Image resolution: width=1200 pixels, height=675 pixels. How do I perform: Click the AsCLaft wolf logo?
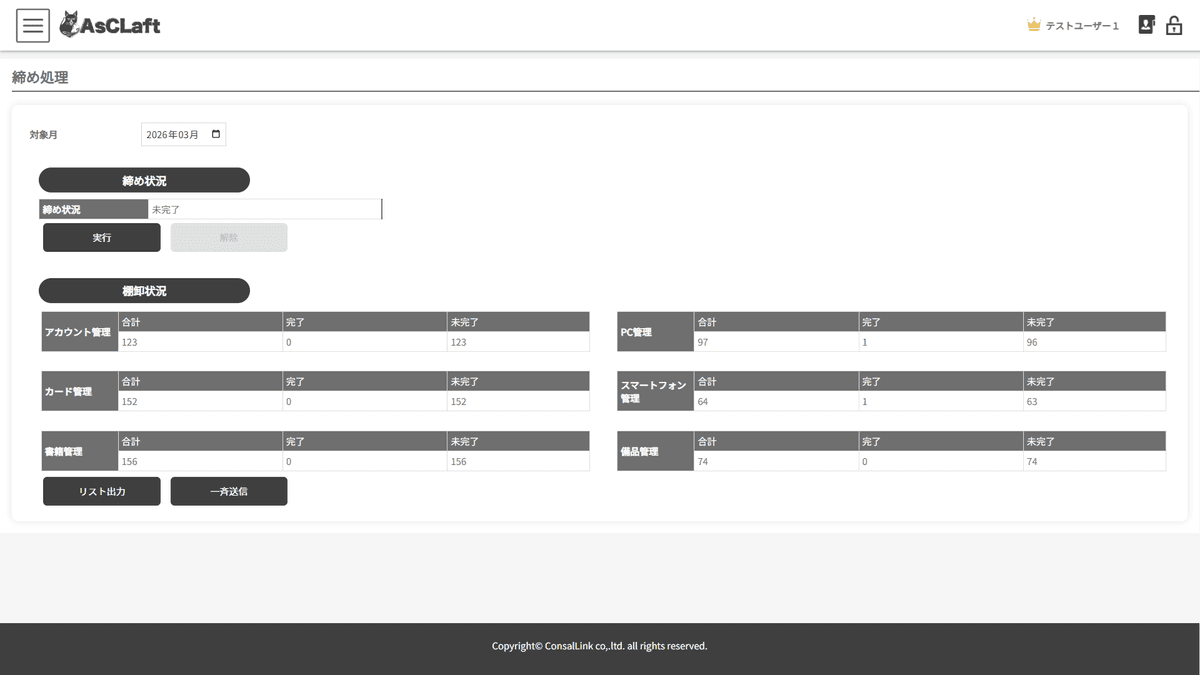click(110, 25)
